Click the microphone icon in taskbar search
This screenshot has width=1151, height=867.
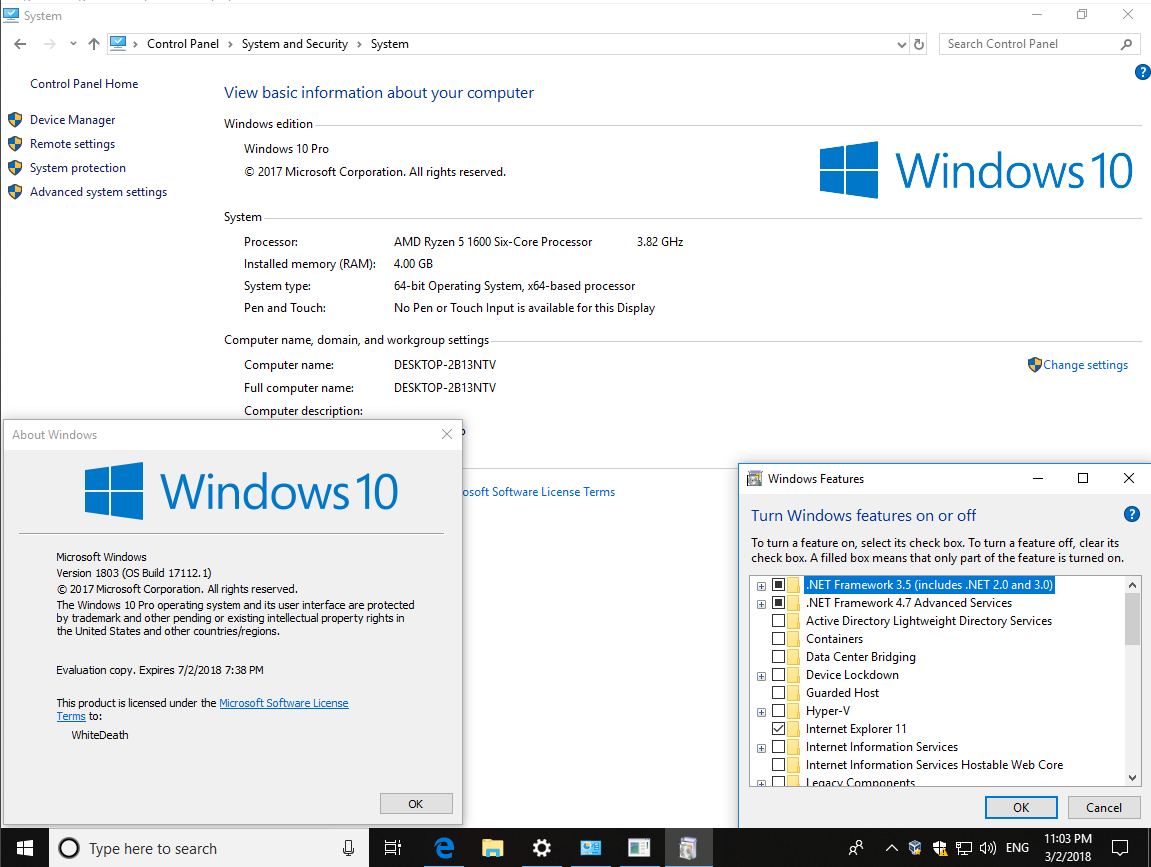click(x=348, y=848)
